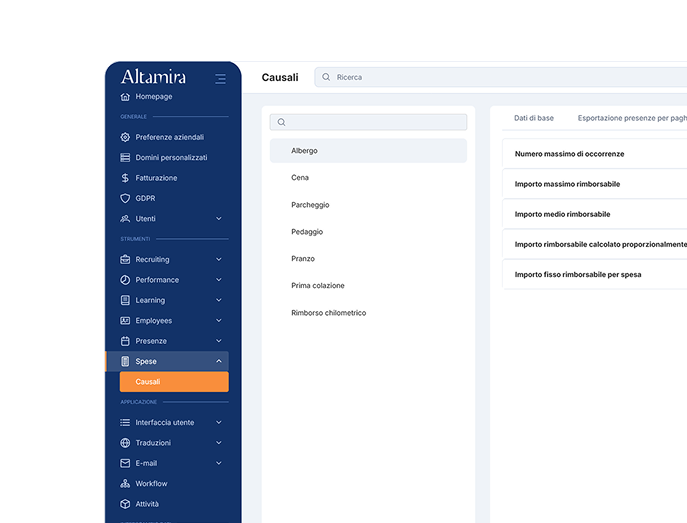Select Pedaggio in the causali list

pos(306,232)
